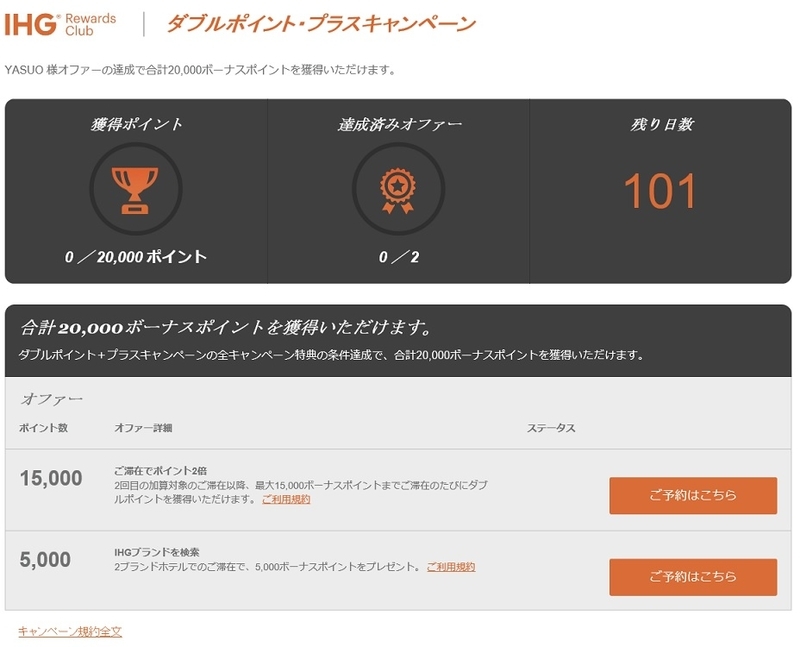Image resolution: width=800 pixels, height=647 pixels.
Task: Click the 合計20,000ボーナスポイント banner heading
Action: click(x=226, y=327)
